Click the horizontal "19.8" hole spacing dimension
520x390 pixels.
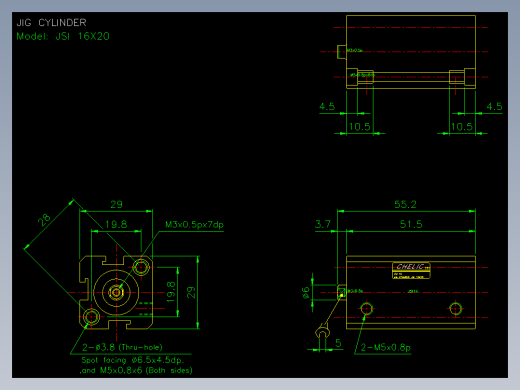pyautogui.click(x=116, y=224)
